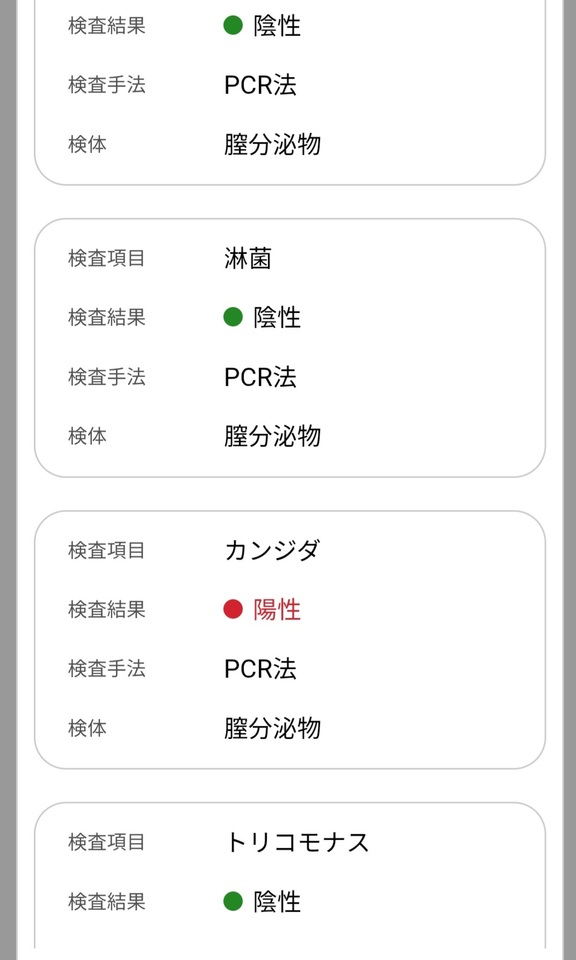
Task: Tap the status dot next to 陰性 in second card
Action: [x=232, y=318]
